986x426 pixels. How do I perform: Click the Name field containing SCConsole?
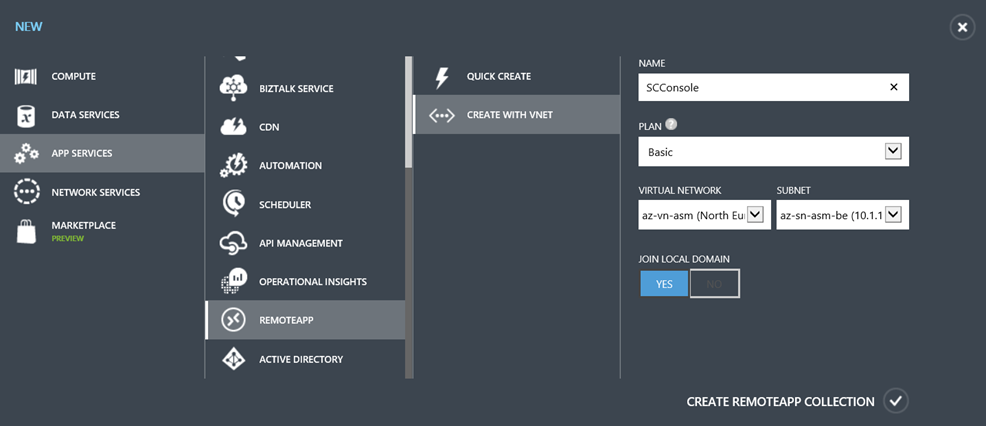(x=773, y=87)
